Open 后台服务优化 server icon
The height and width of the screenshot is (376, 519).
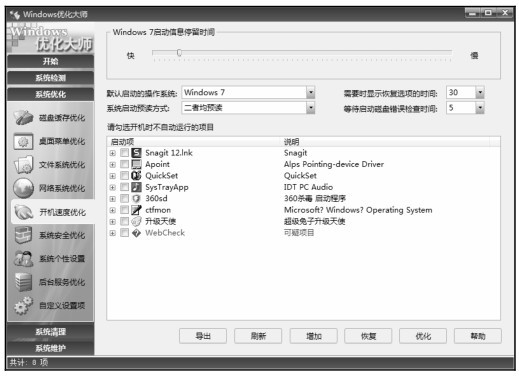tap(23, 282)
